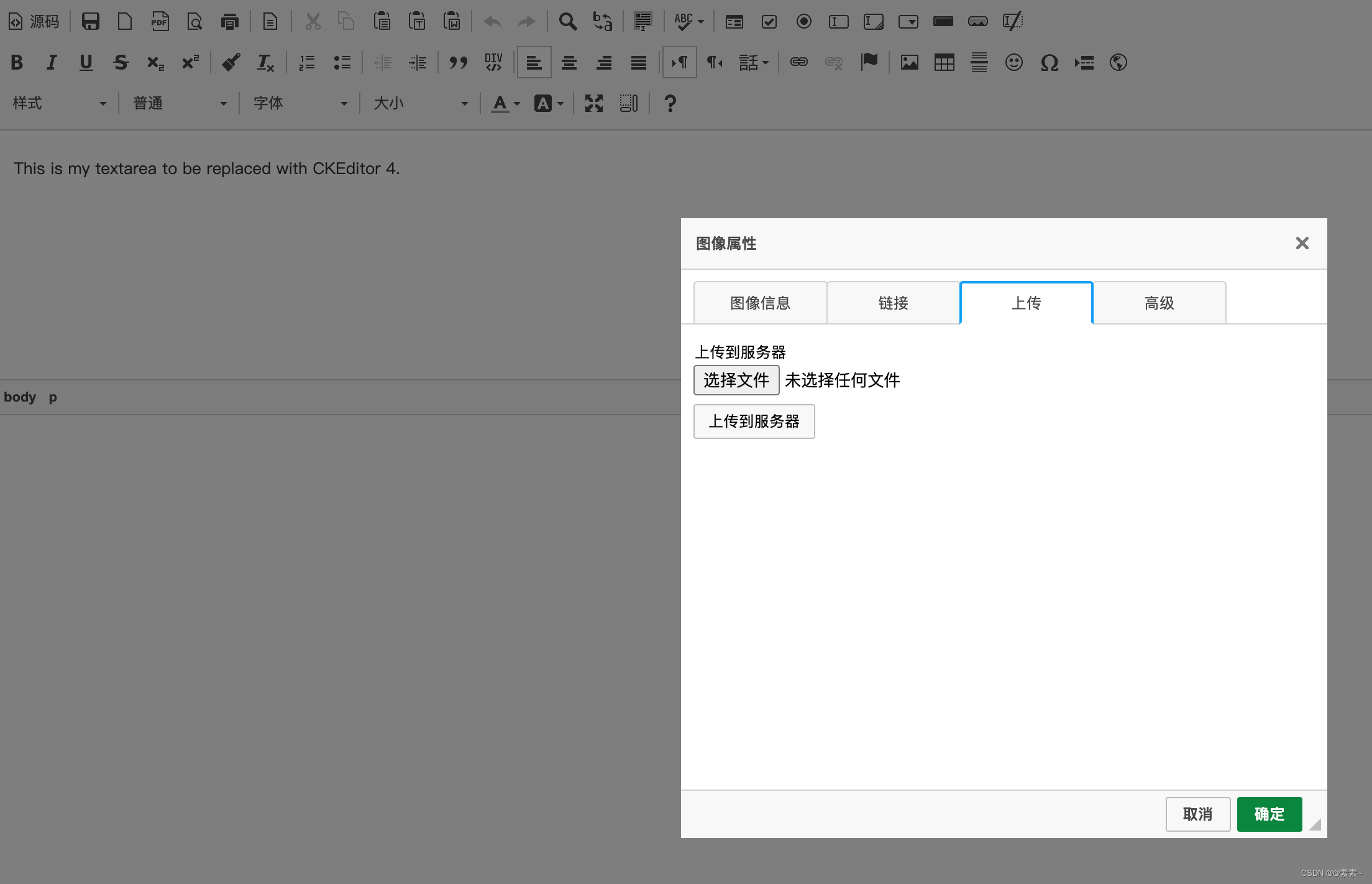Maximize the editor
Viewport: 1372px width, 884px height.
(x=594, y=103)
